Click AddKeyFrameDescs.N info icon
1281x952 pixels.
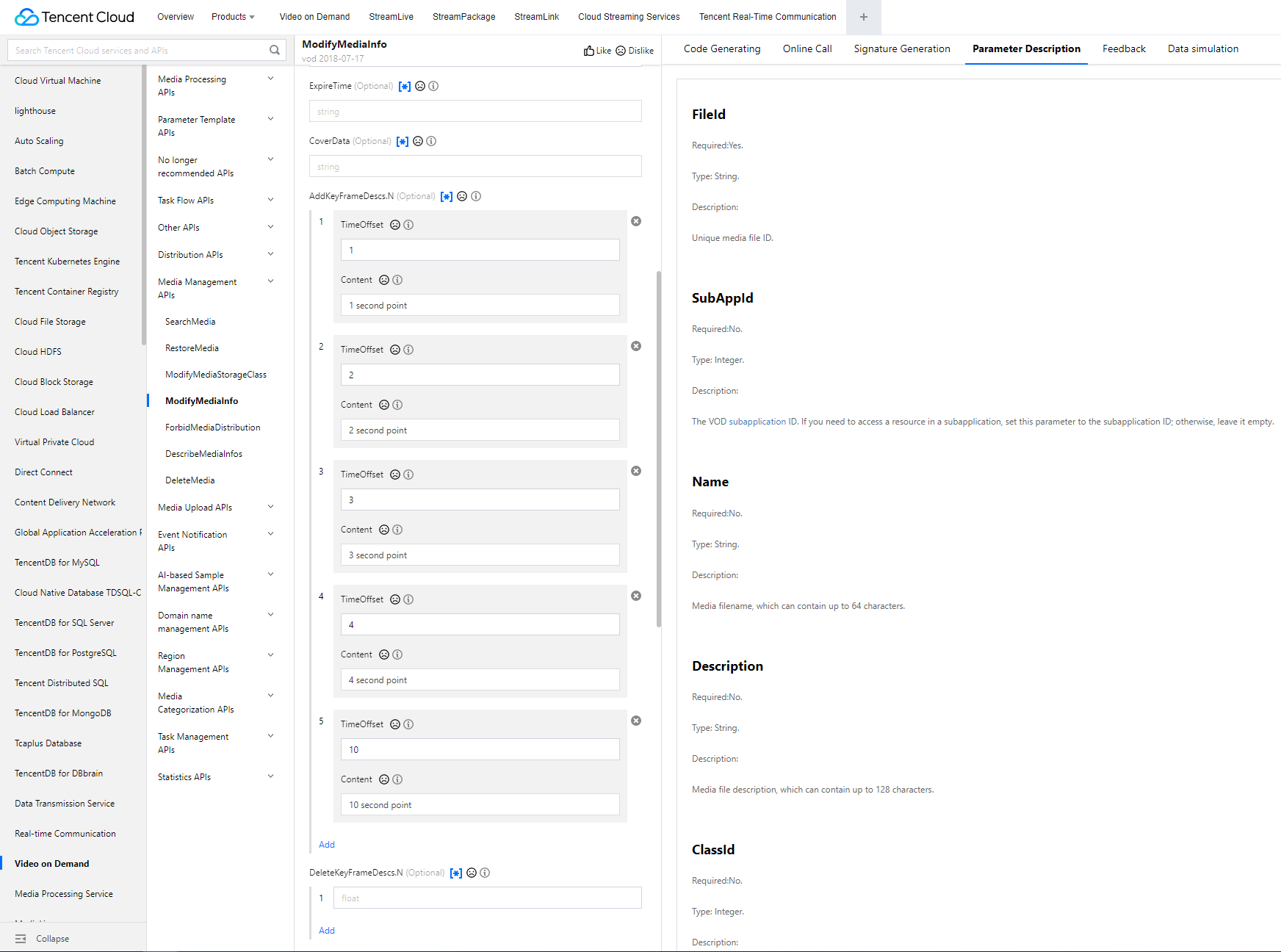(x=476, y=196)
